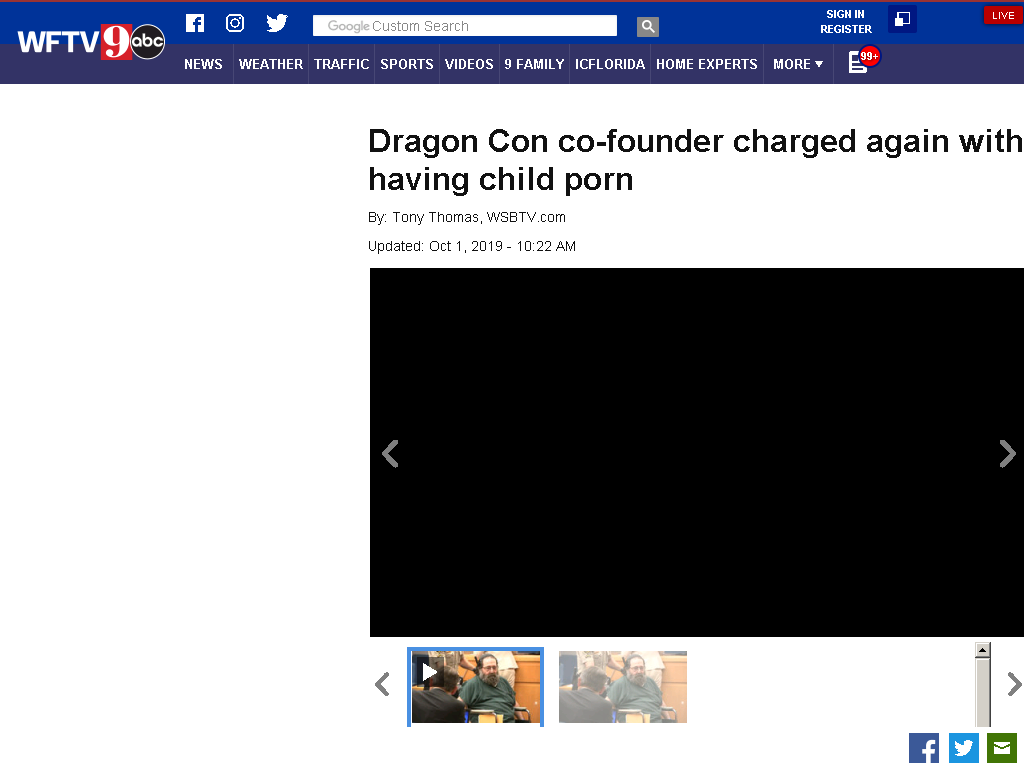This screenshot has width=1024, height=768.
Task: Open the HOME EXPERTS menu
Action: tap(707, 64)
